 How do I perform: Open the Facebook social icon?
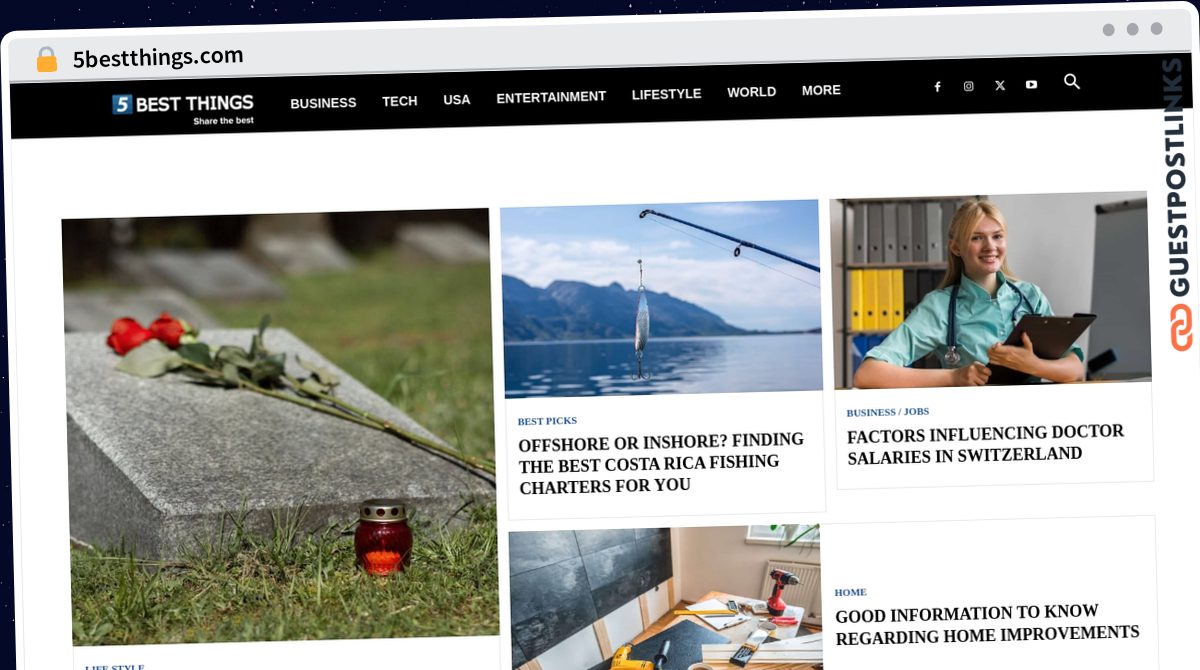(x=937, y=87)
